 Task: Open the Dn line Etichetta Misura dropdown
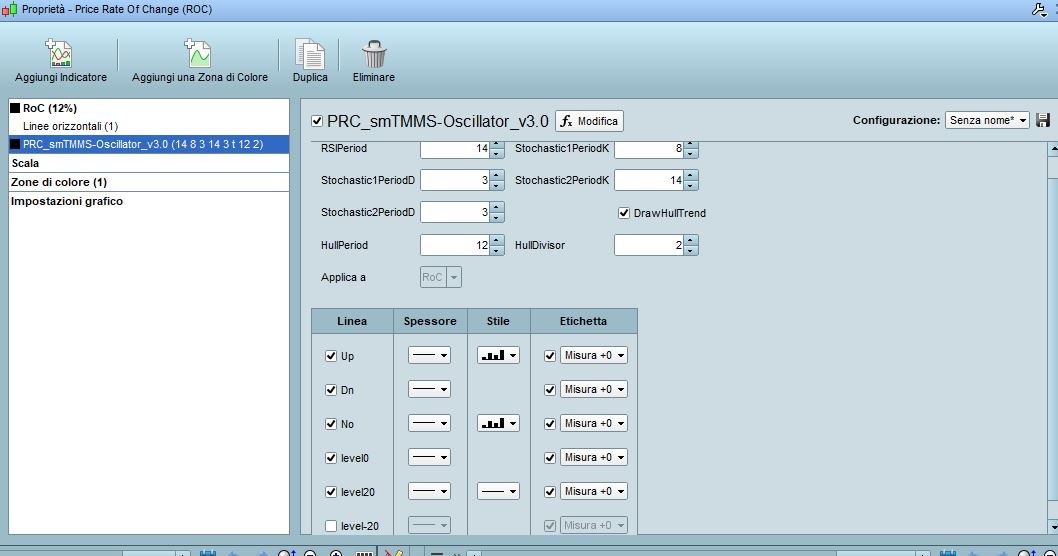coord(594,389)
